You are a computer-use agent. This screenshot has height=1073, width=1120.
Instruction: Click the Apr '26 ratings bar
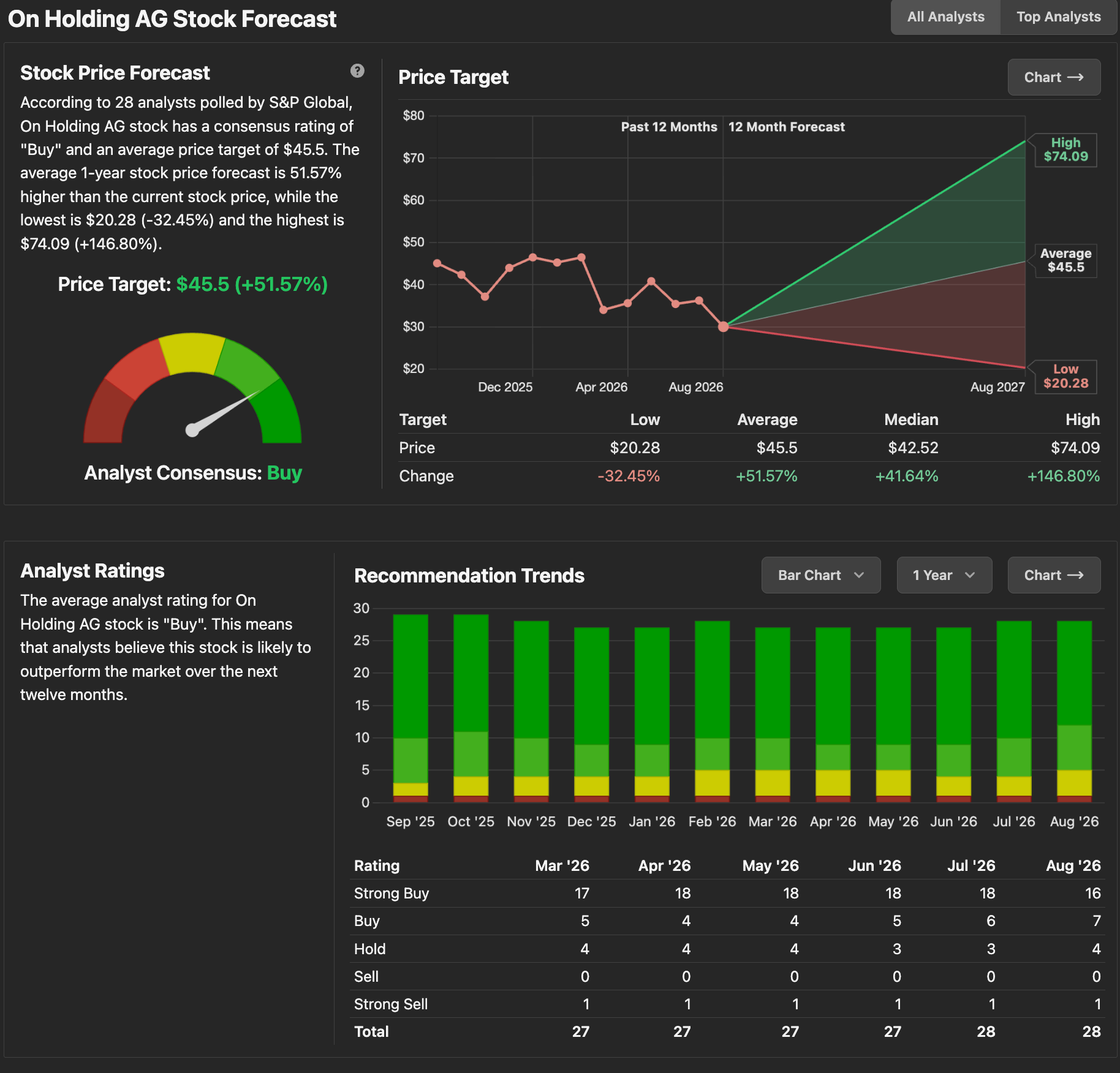(833, 715)
